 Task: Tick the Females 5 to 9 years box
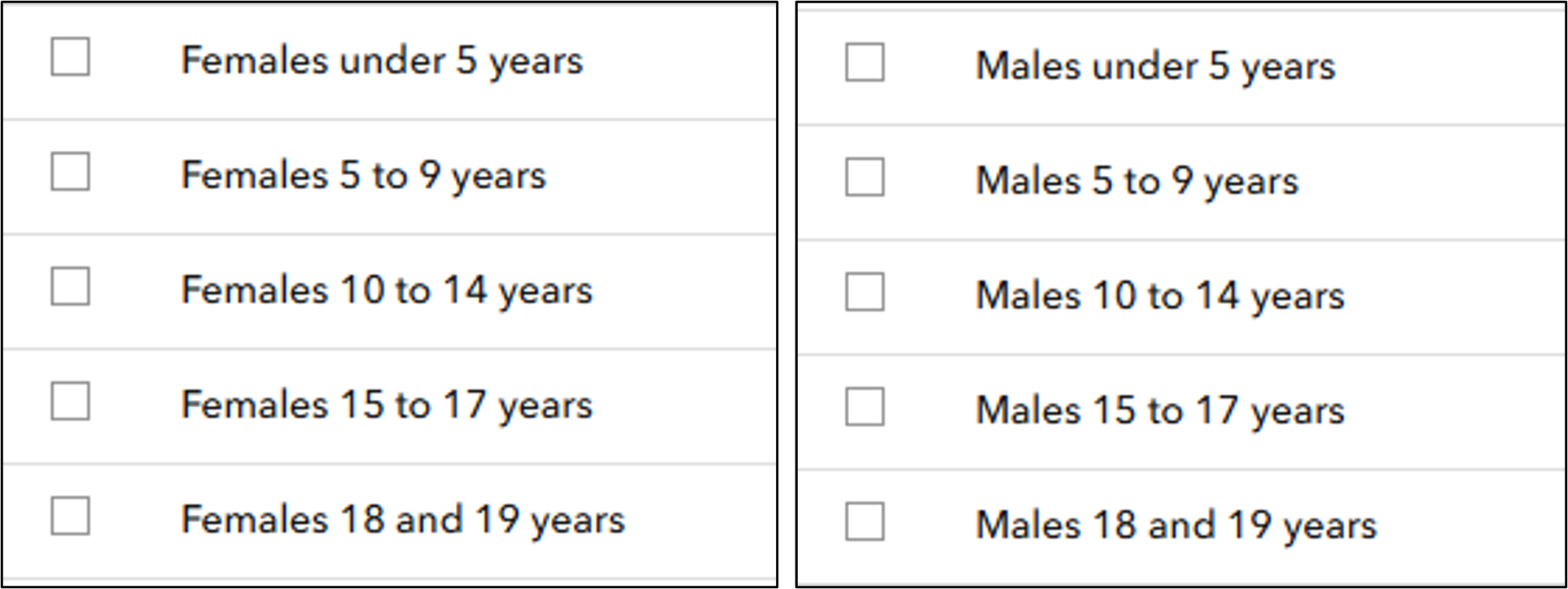pyautogui.click(x=70, y=172)
